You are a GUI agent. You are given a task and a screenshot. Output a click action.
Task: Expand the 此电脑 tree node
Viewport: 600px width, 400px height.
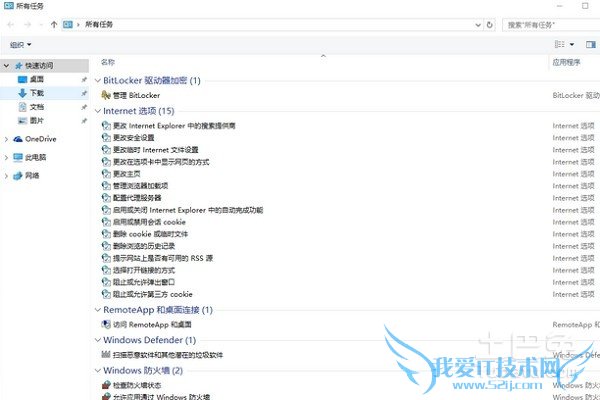tap(6, 157)
